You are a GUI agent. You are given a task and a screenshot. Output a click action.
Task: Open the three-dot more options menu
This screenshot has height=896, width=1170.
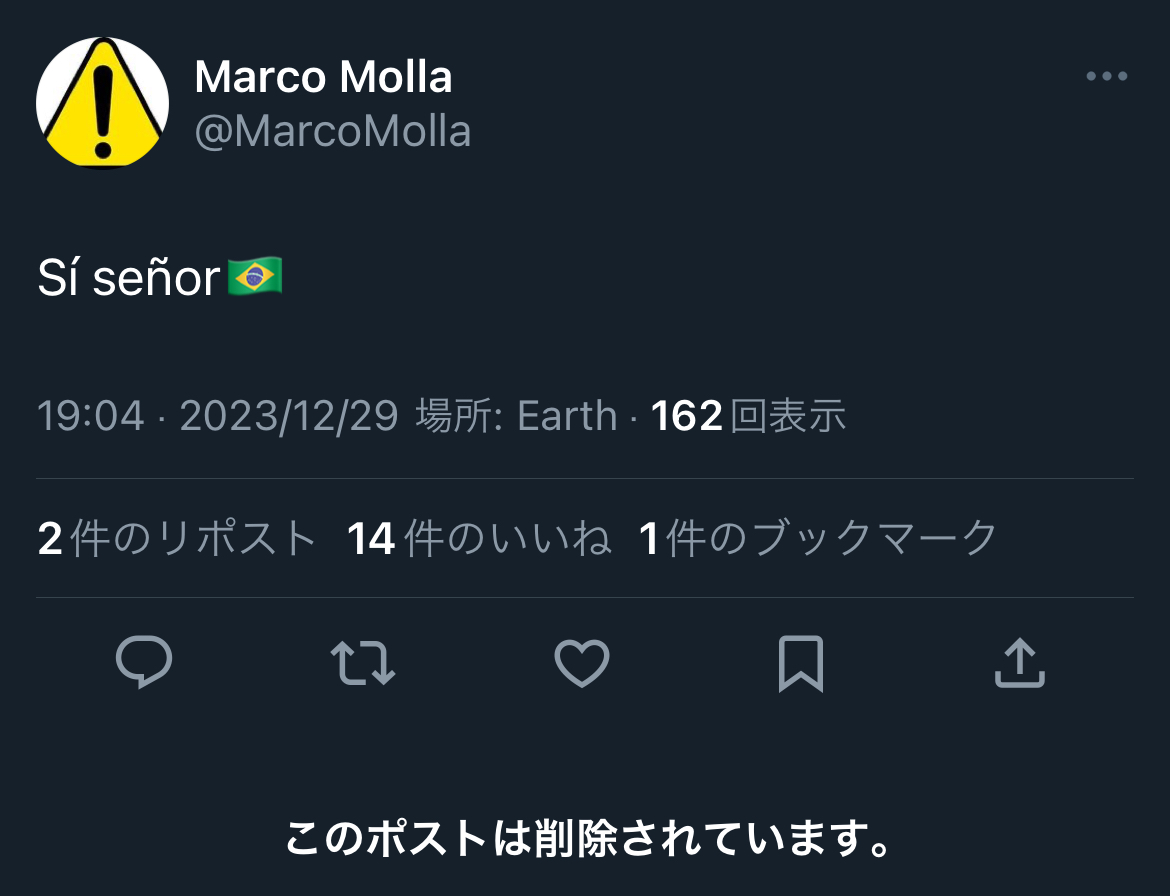(1107, 77)
